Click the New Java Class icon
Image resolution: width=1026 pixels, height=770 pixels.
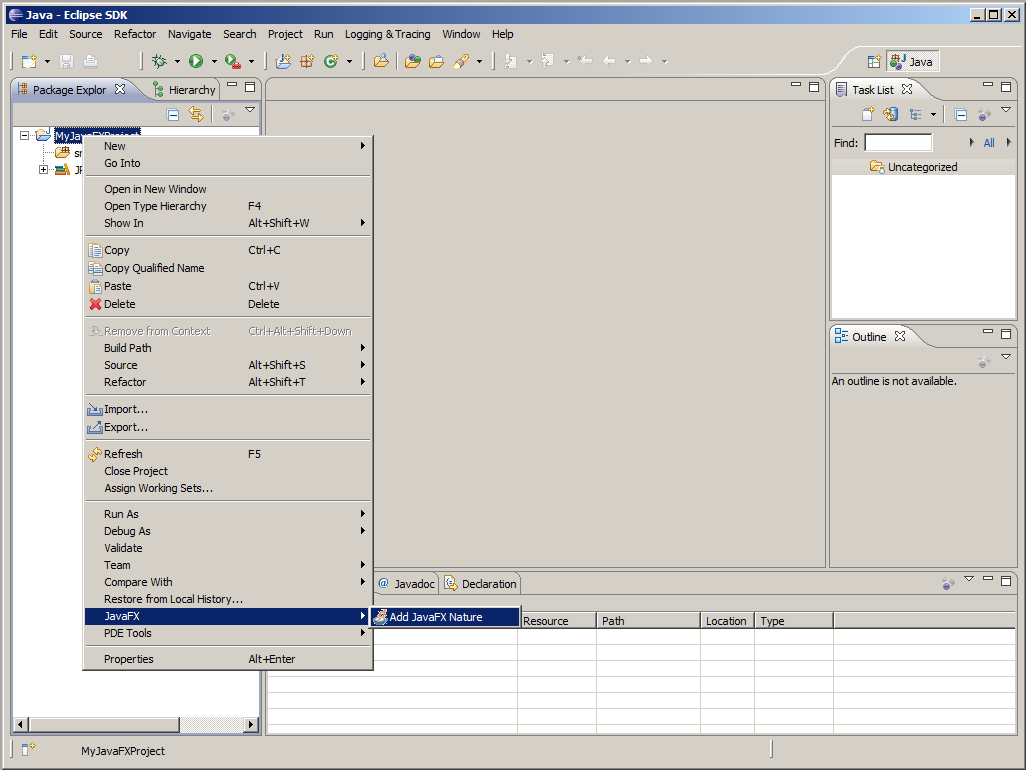332,61
